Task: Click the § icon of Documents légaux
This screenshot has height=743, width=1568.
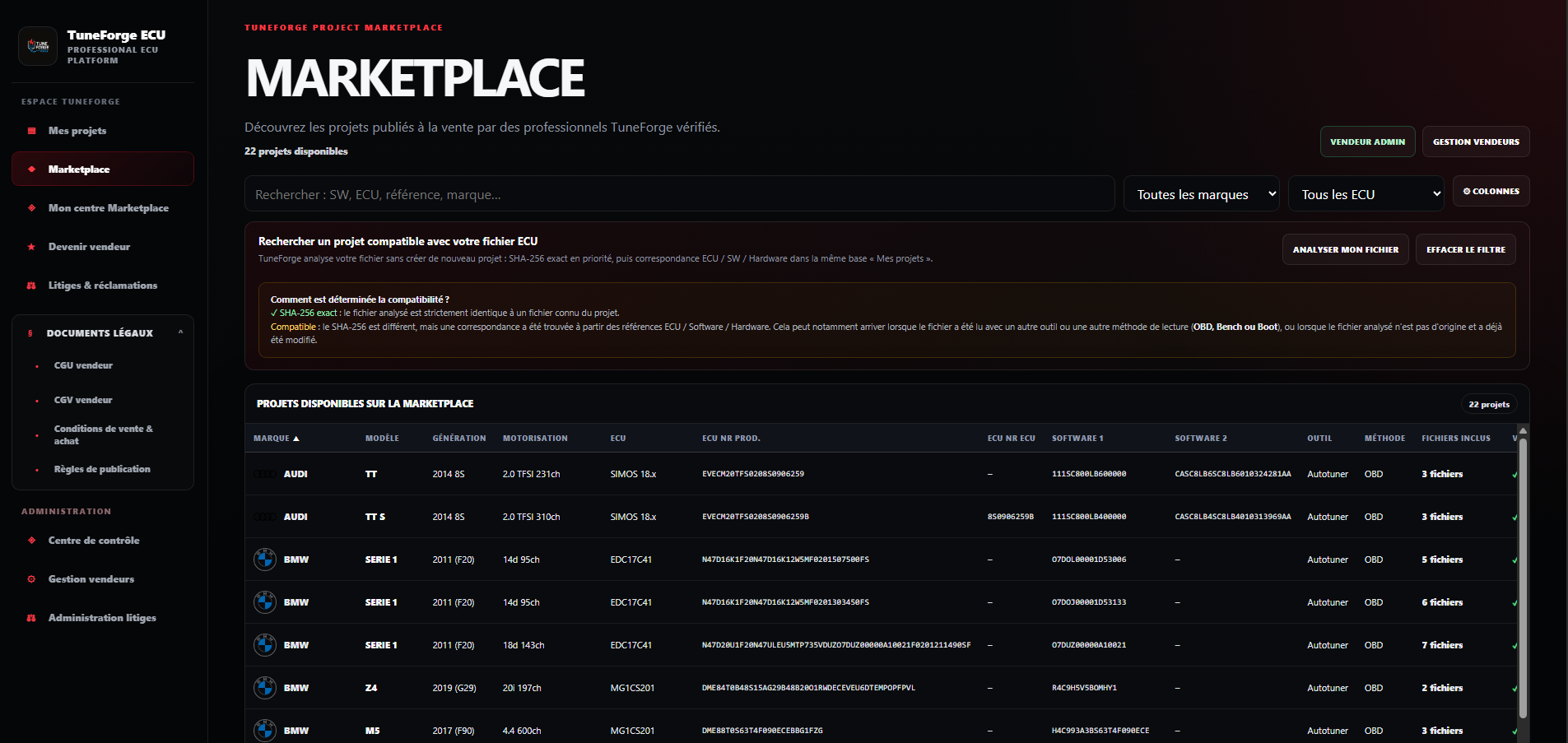Action: pos(30,333)
